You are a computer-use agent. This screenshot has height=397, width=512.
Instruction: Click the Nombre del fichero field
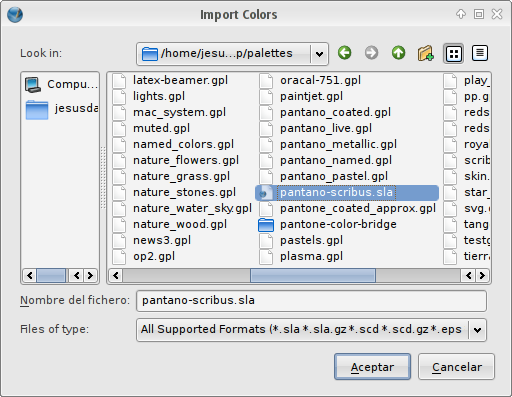[x=311, y=301]
